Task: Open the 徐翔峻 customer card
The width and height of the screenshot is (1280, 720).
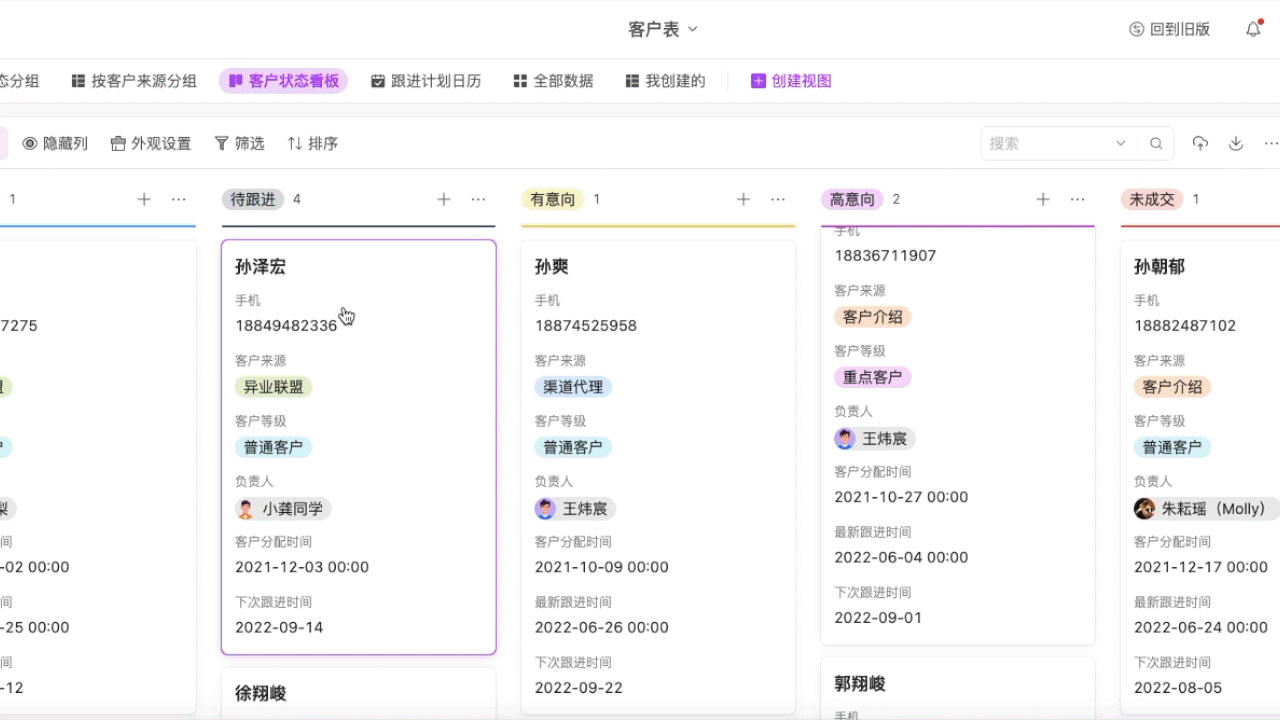Action: [x=359, y=693]
